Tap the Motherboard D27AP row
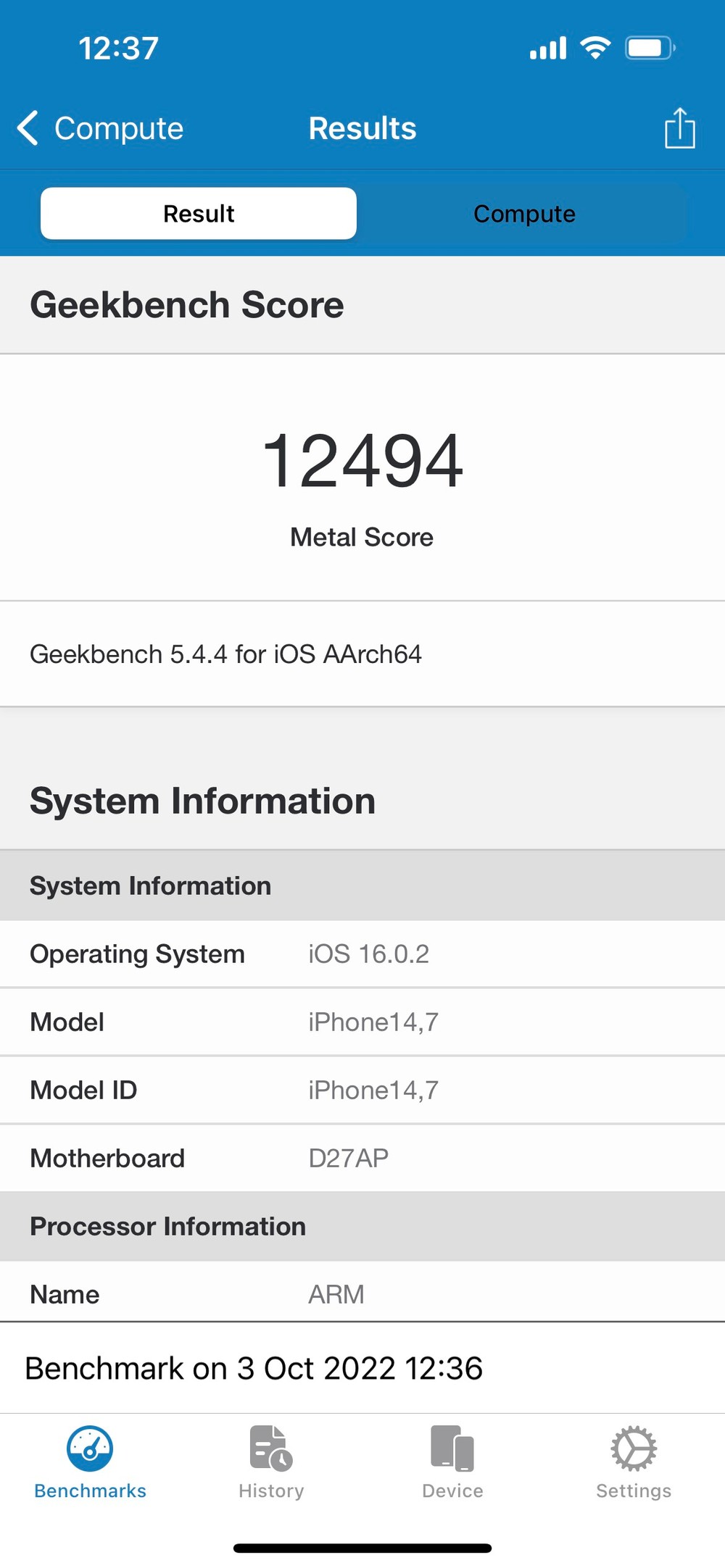 point(362,1158)
